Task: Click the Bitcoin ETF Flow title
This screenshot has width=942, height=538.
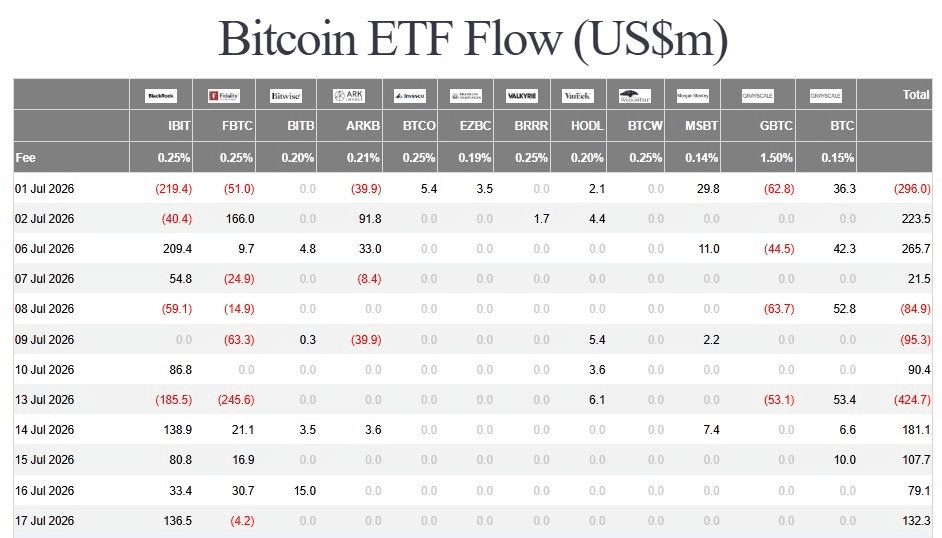Action: coord(473,38)
